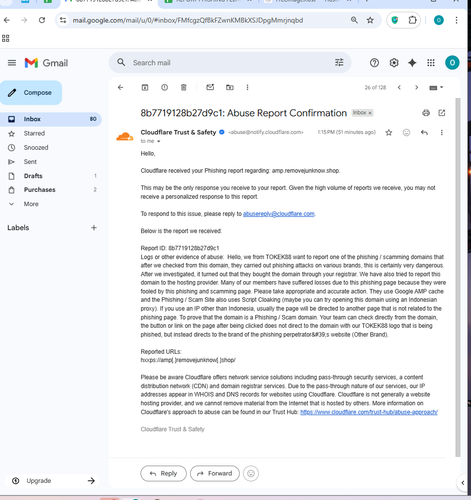Star the Cloudflare message
Screen dimensions: 471x500
[x=389, y=133]
